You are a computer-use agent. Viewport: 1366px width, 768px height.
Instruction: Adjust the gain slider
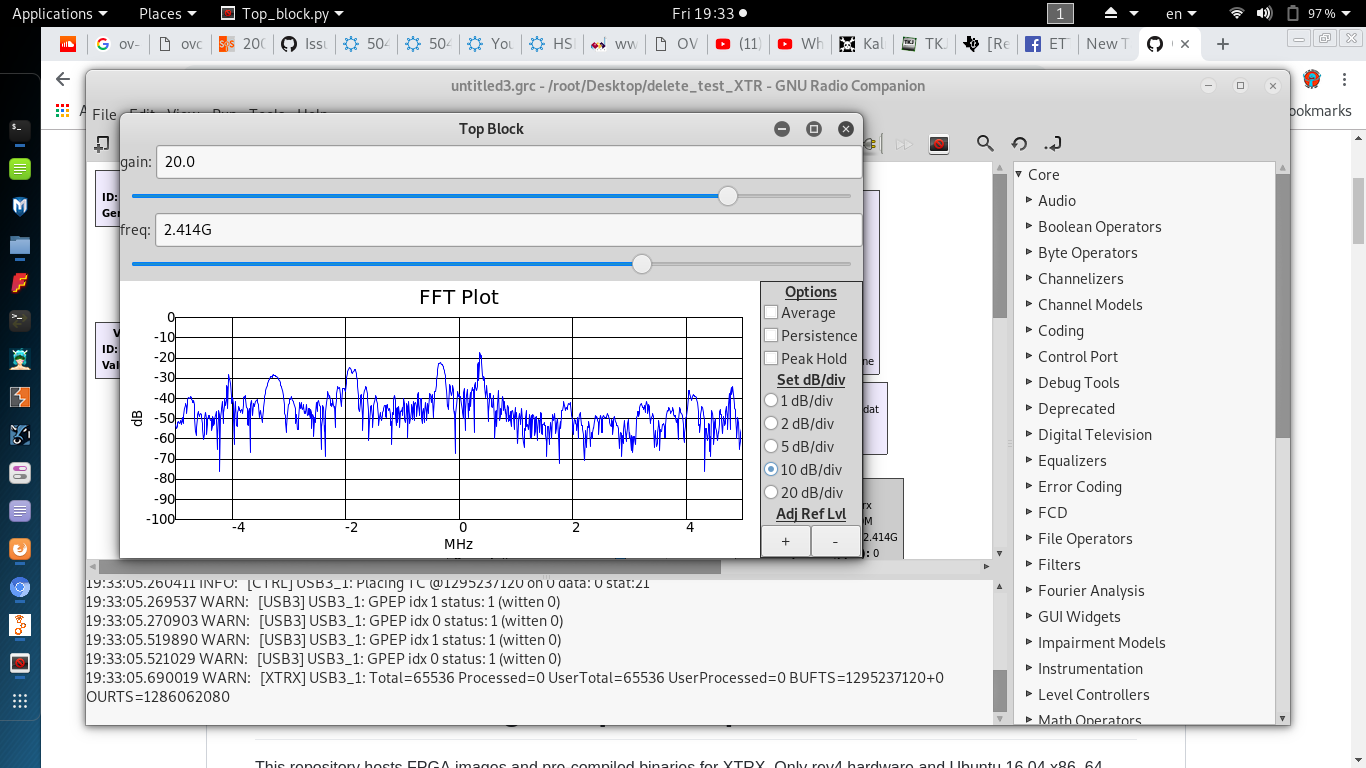727,196
